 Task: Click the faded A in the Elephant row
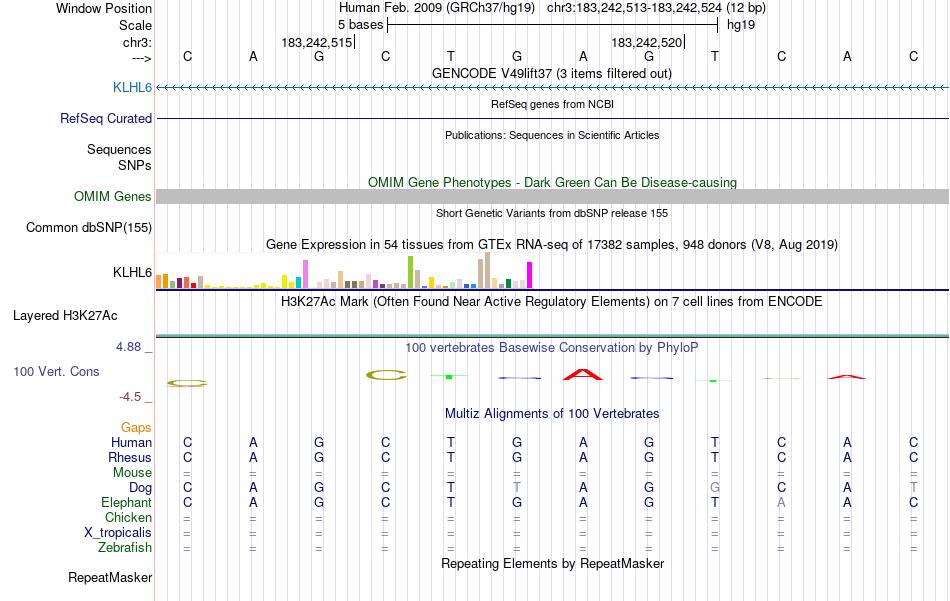point(781,502)
